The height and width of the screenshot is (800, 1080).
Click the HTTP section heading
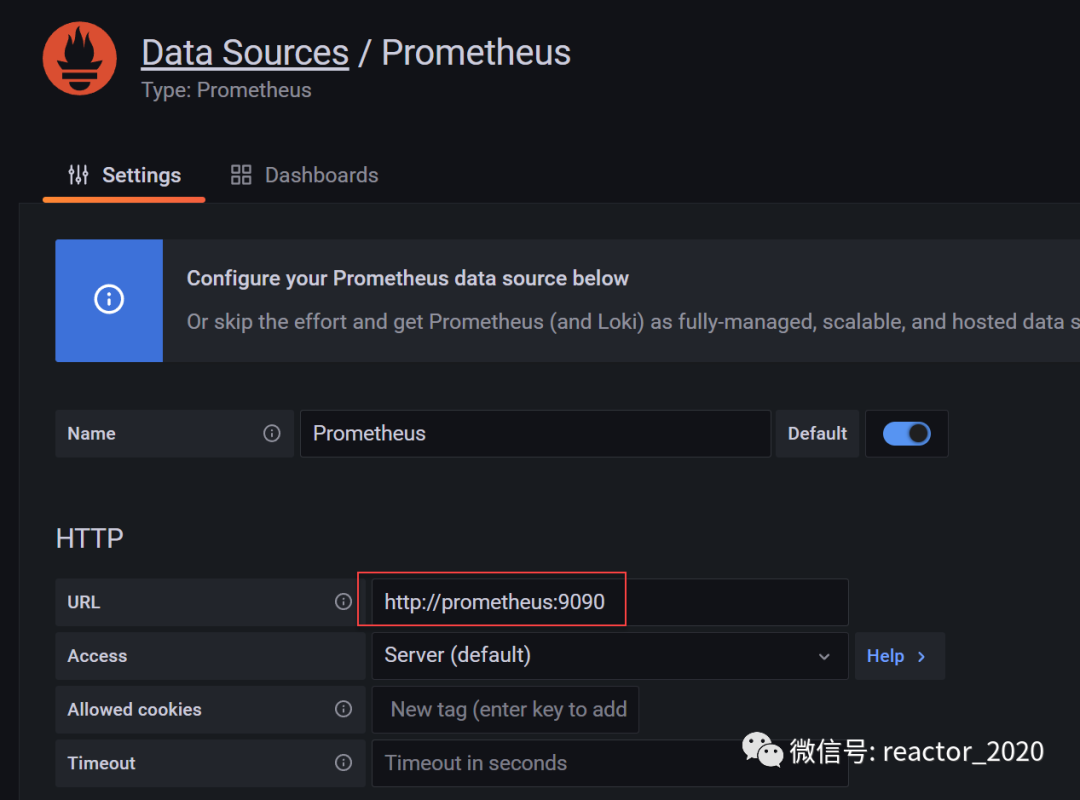90,539
